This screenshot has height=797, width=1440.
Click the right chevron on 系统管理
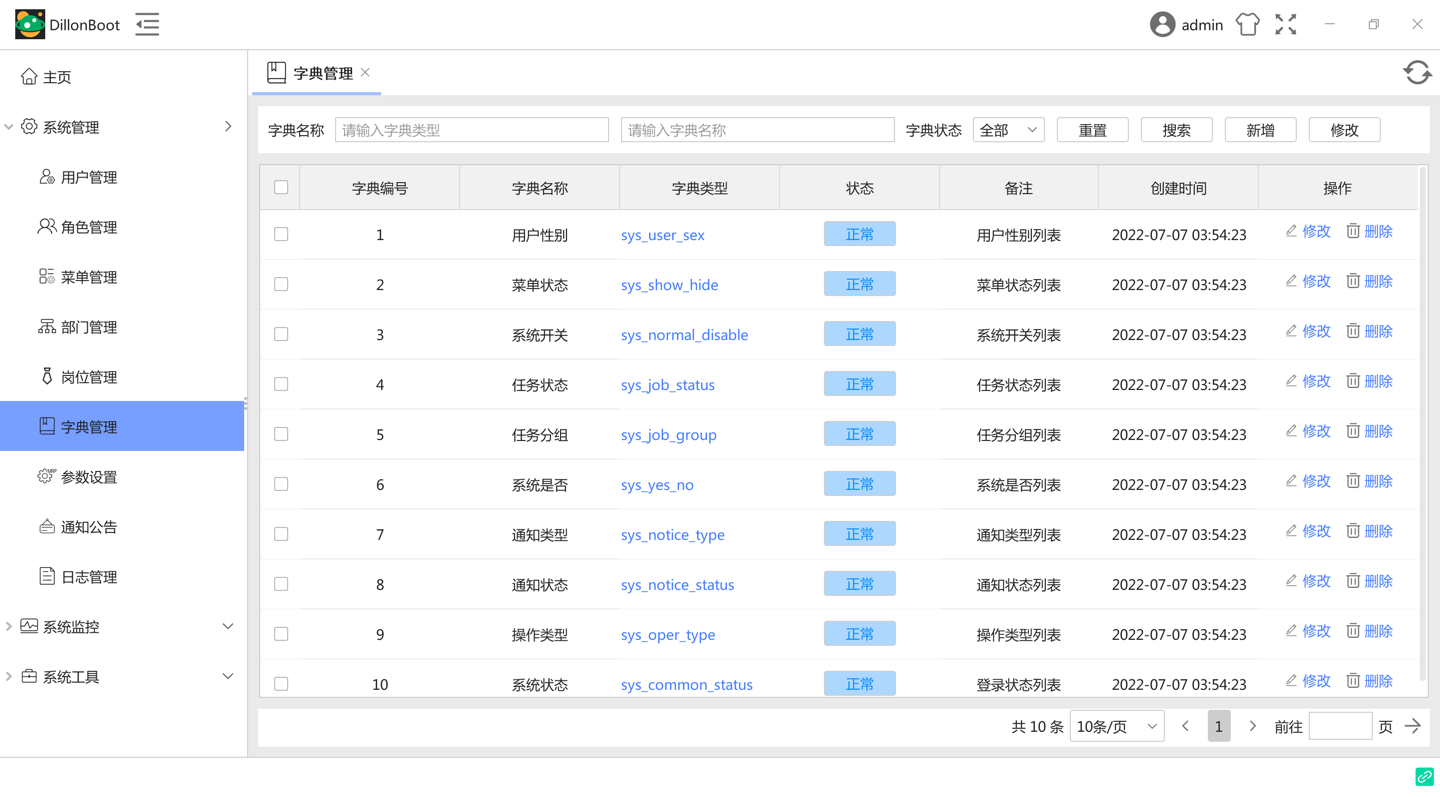point(228,127)
